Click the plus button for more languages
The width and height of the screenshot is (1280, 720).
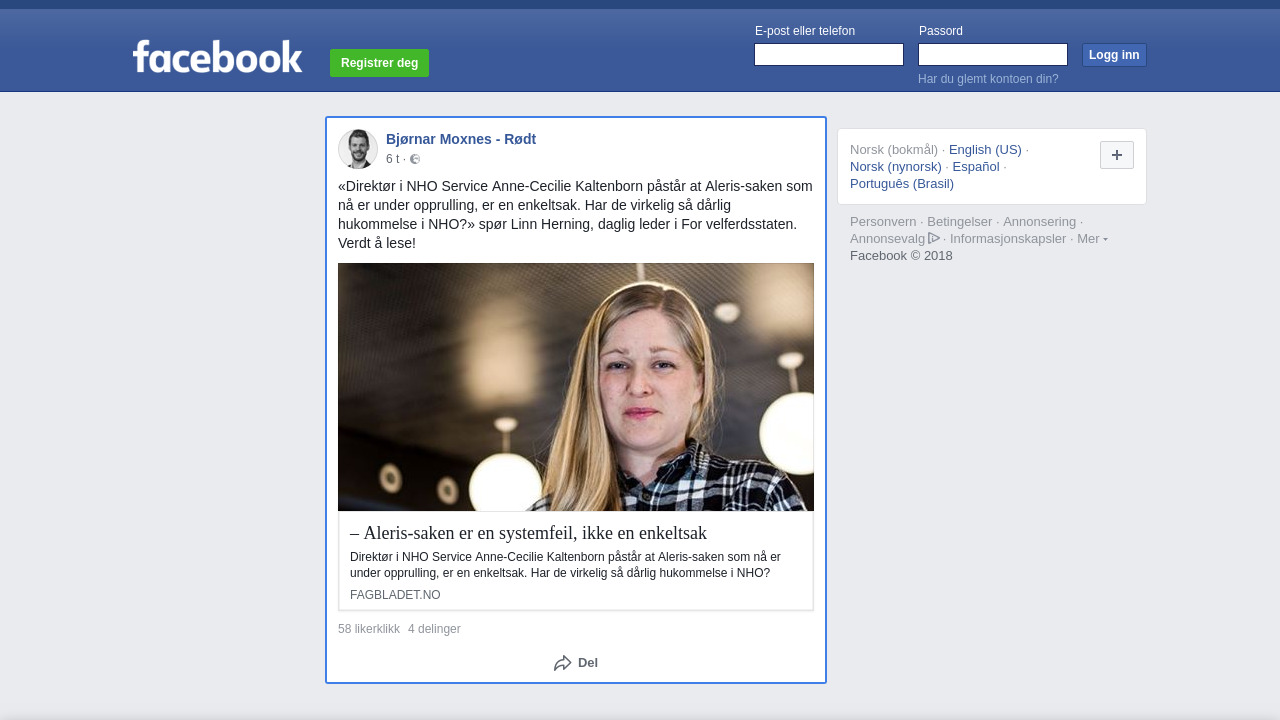point(1117,155)
